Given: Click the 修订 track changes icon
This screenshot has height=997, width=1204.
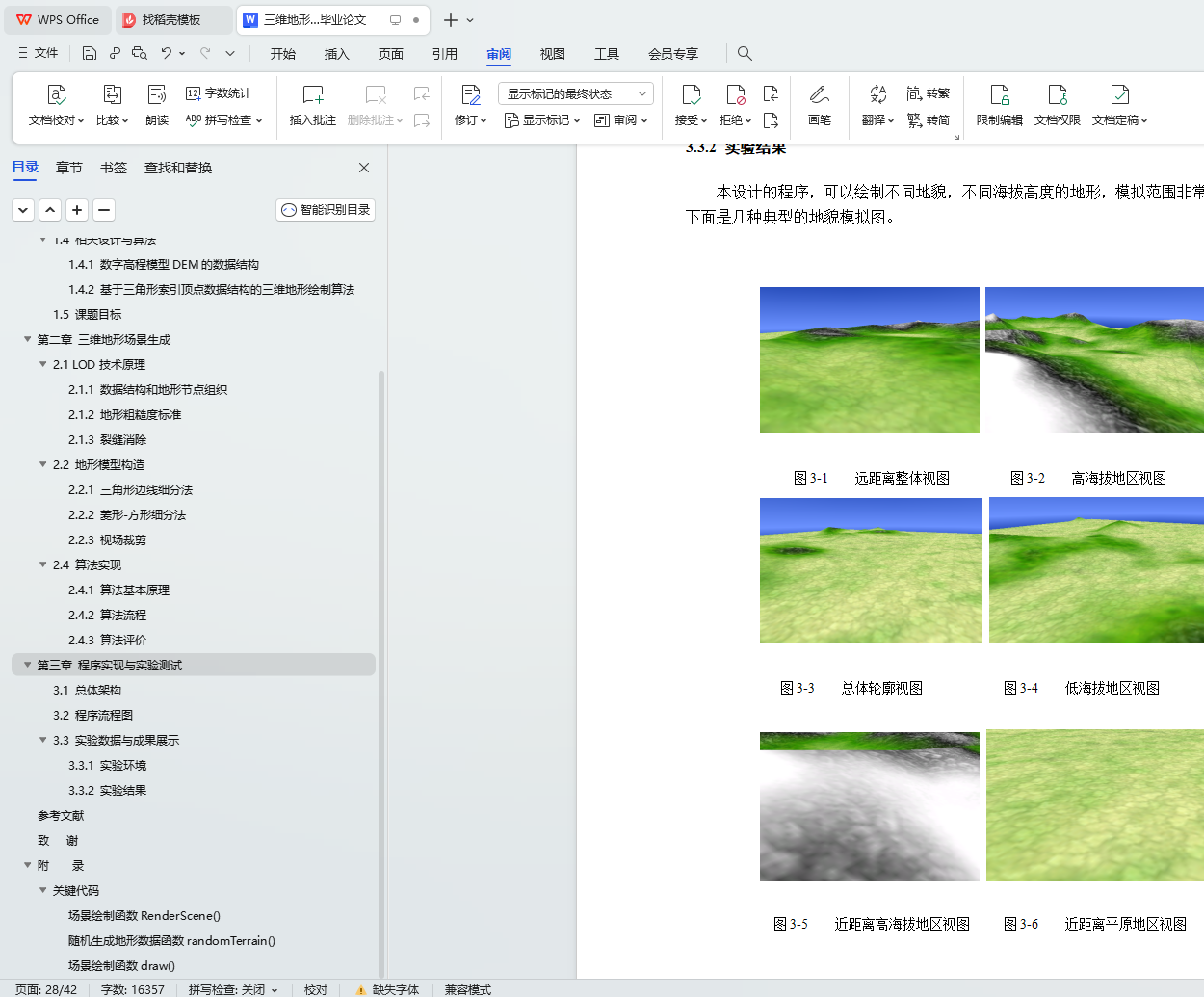Looking at the screenshot, I should pyautogui.click(x=470, y=94).
